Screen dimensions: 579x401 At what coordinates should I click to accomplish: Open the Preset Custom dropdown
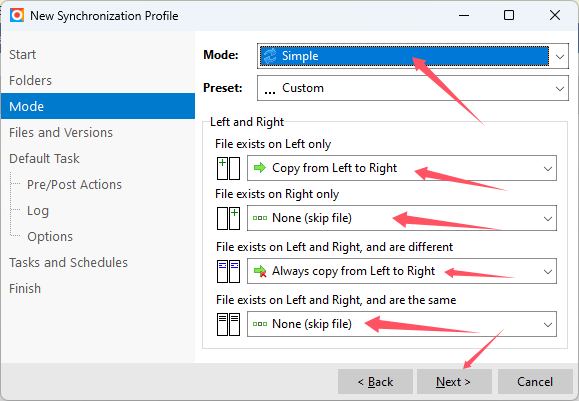point(412,88)
